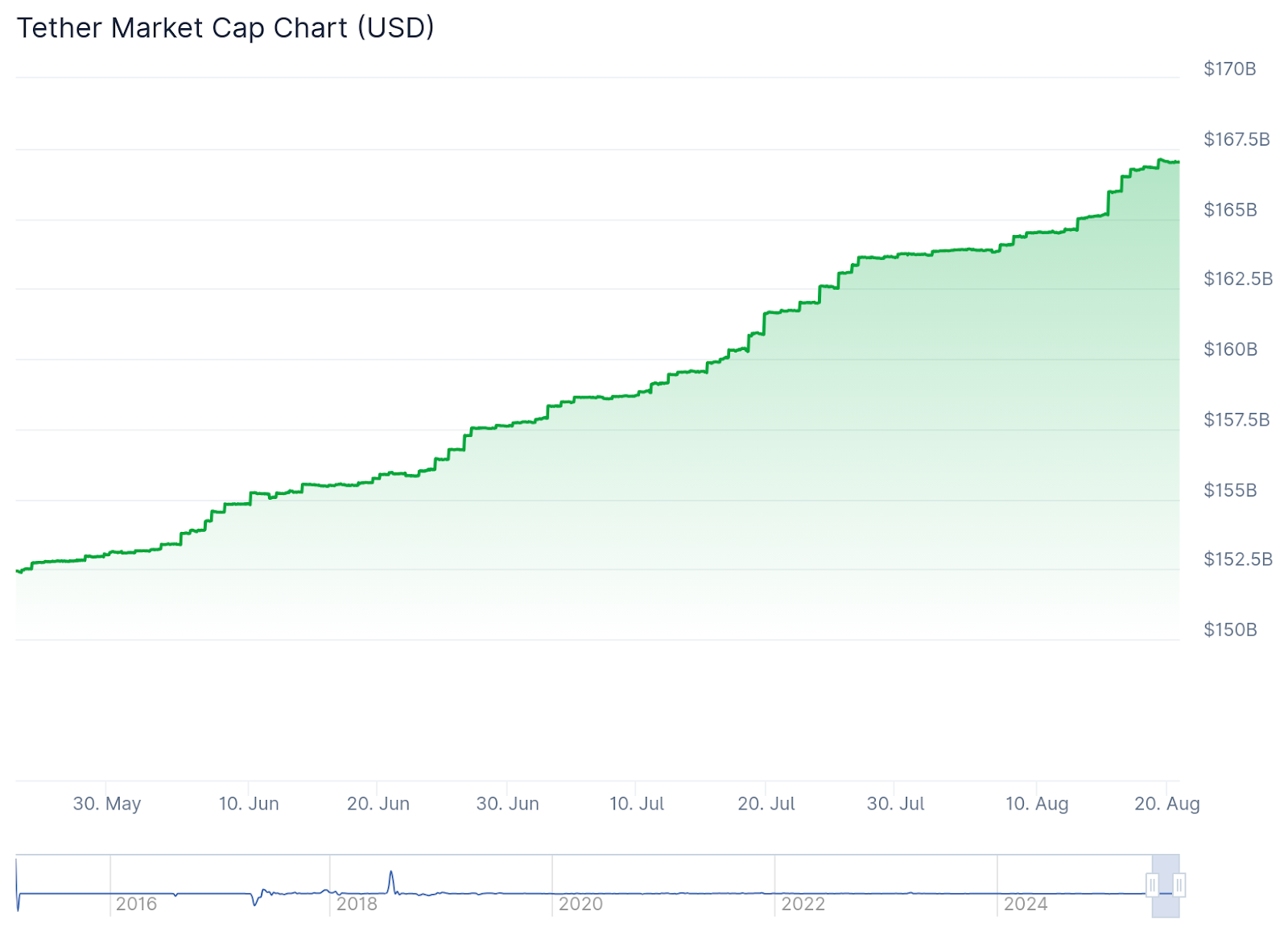Image resolution: width=1288 pixels, height=940 pixels.
Task: Click the 30. May x-axis label
Action: tap(107, 803)
